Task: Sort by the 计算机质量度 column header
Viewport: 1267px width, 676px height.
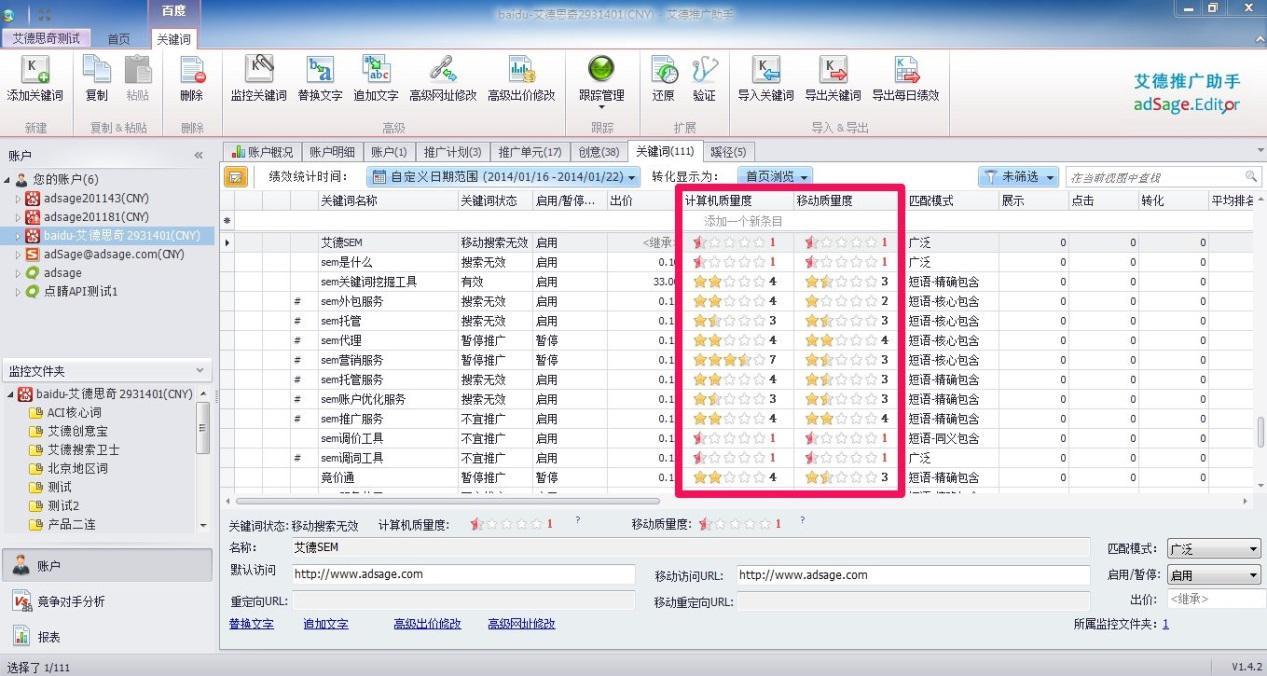Action: click(737, 201)
